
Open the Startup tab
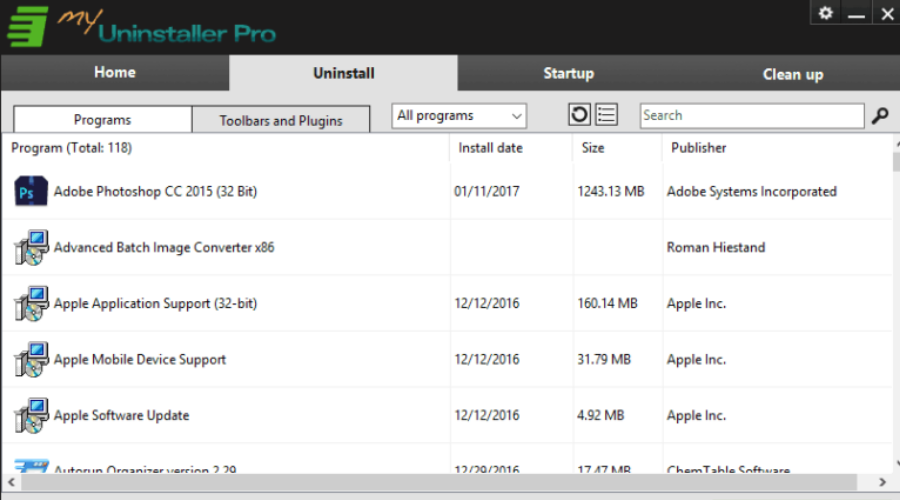coord(568,73)
